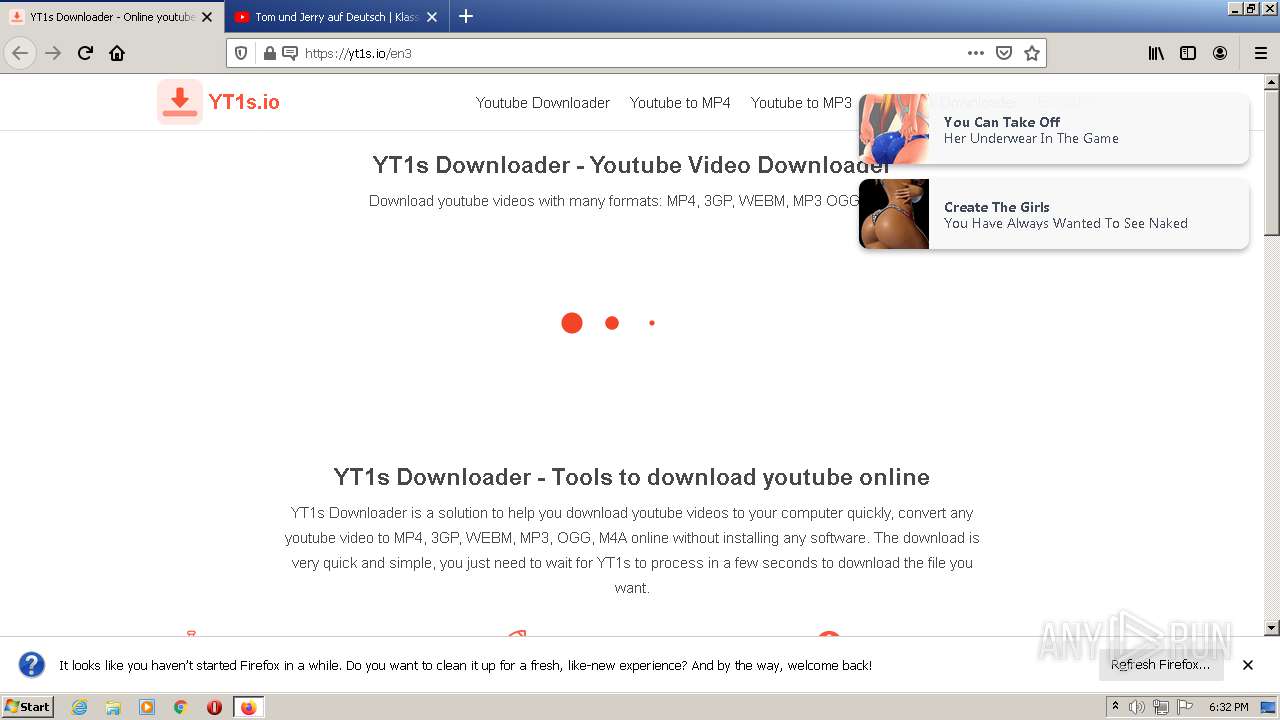The width and height of the screenshot is (1280, 720).
Task: Close the YT1s Downloader tab
Action: point(207,17)
